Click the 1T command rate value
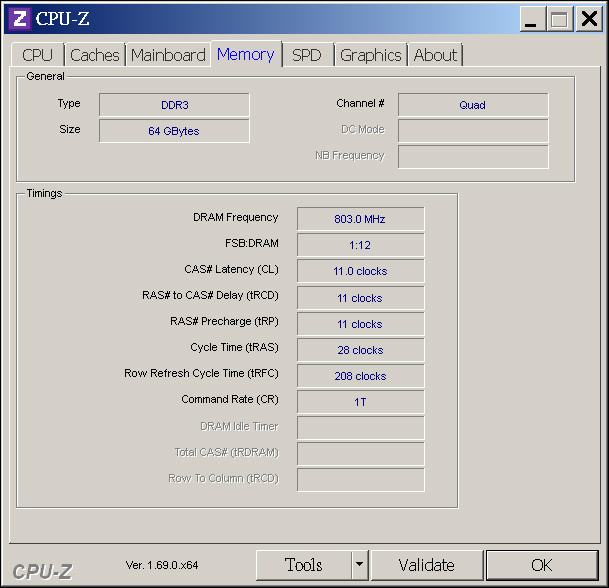Screen dimensions: 609x588 pyautogui.click(x=361, y=402)
